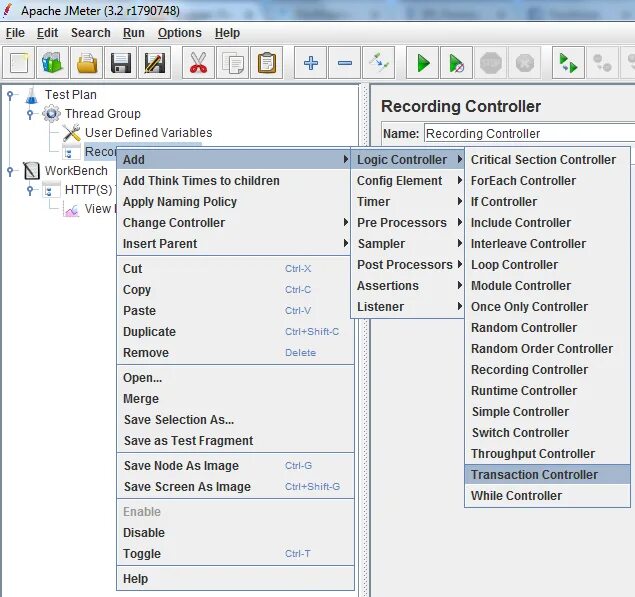Expand the Assertions submenu
The width and height of the screenshot is (635, 597).
click(x=407, y=286)
